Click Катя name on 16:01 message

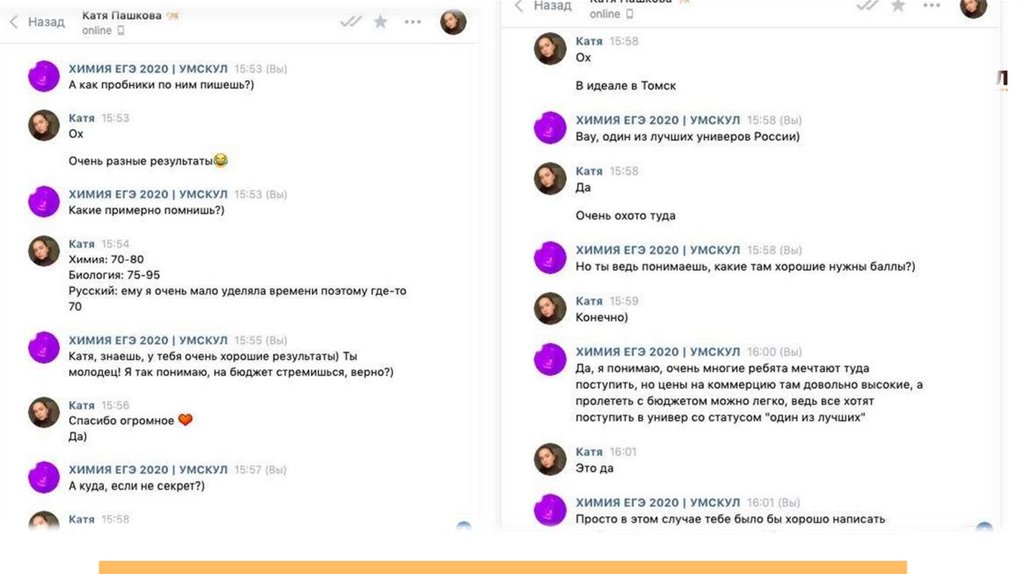tap(589, 452)
